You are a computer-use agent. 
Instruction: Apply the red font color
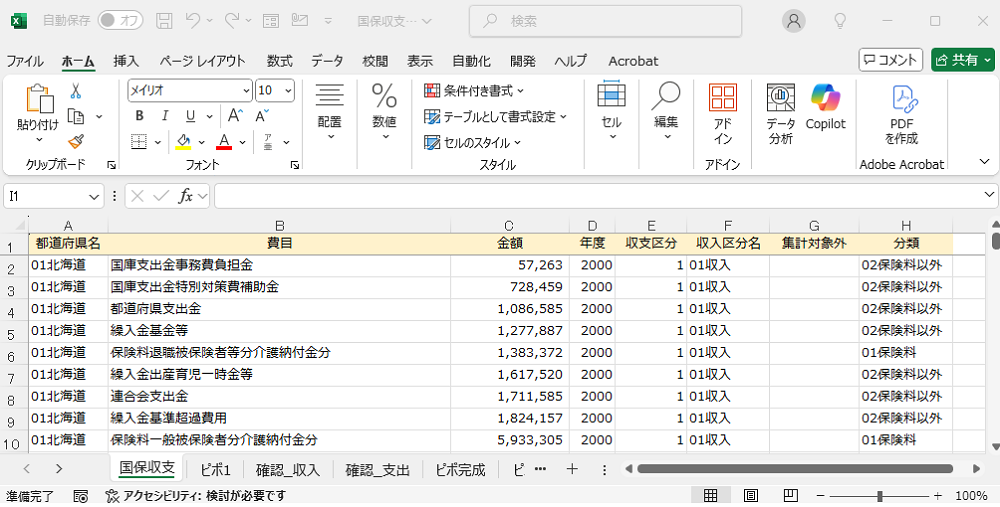coord(224,142)
